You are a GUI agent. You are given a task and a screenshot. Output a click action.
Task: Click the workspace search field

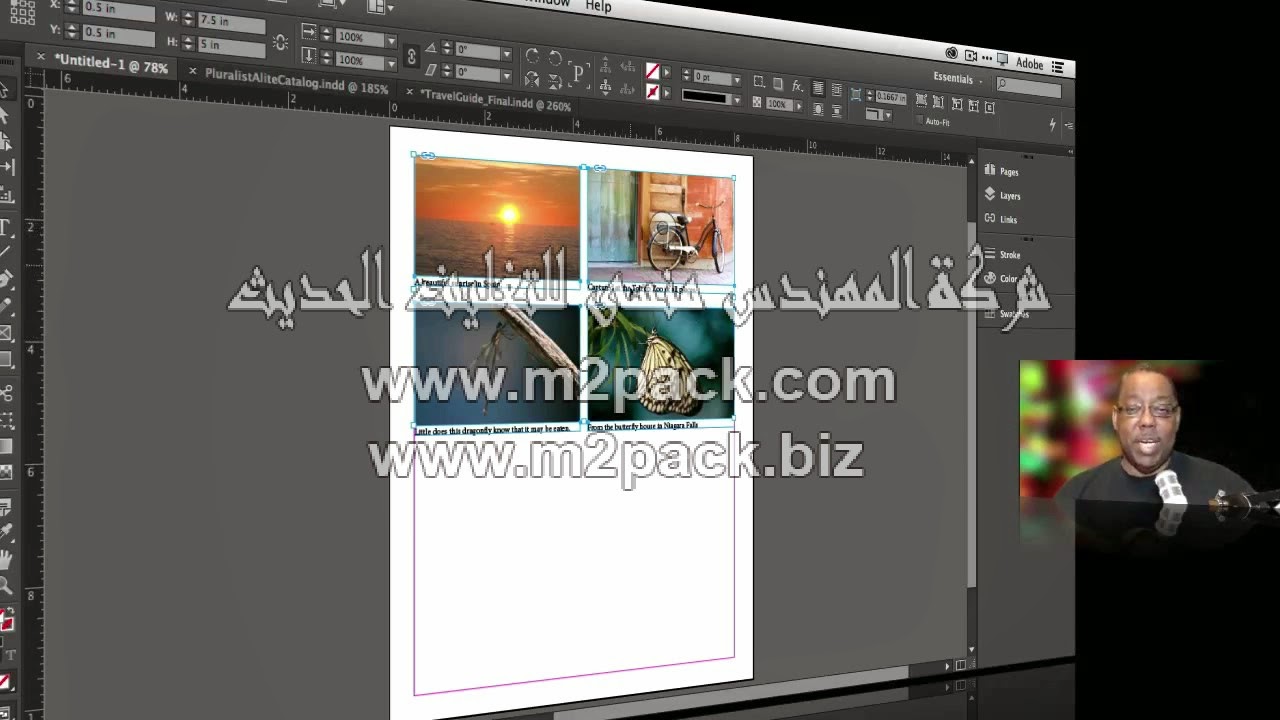pos(1029,88)
